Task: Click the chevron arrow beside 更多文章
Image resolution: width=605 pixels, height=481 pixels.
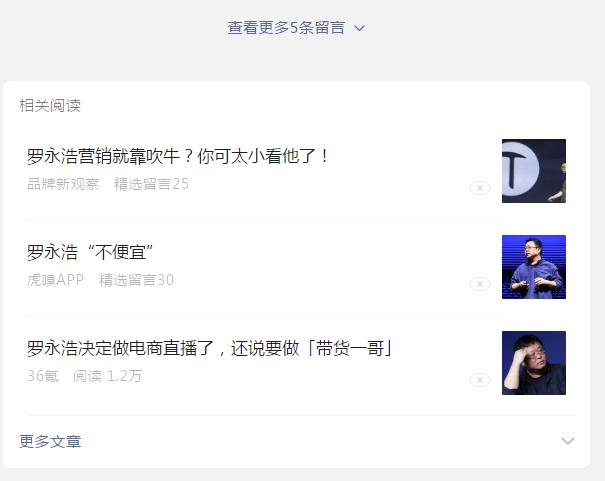Action: (x=568, y=441)
